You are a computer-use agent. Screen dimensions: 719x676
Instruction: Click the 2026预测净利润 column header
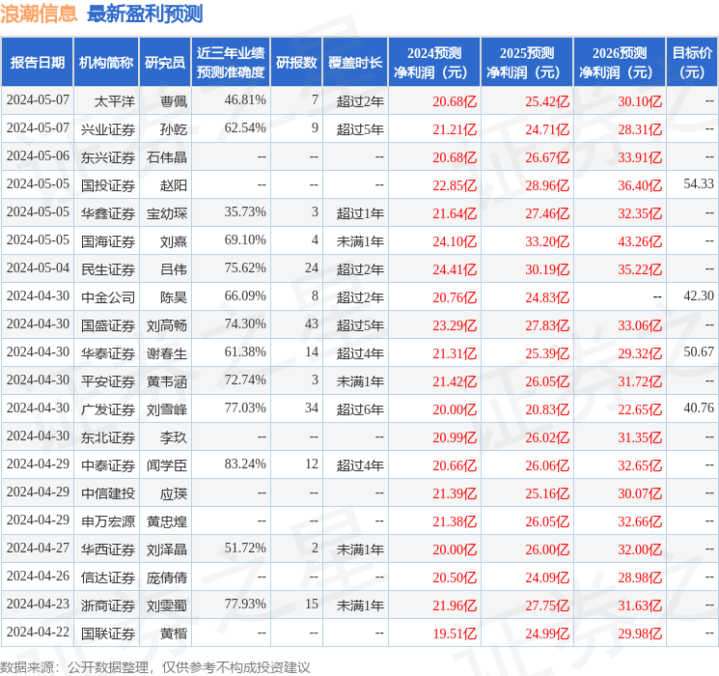coord(619,62)
